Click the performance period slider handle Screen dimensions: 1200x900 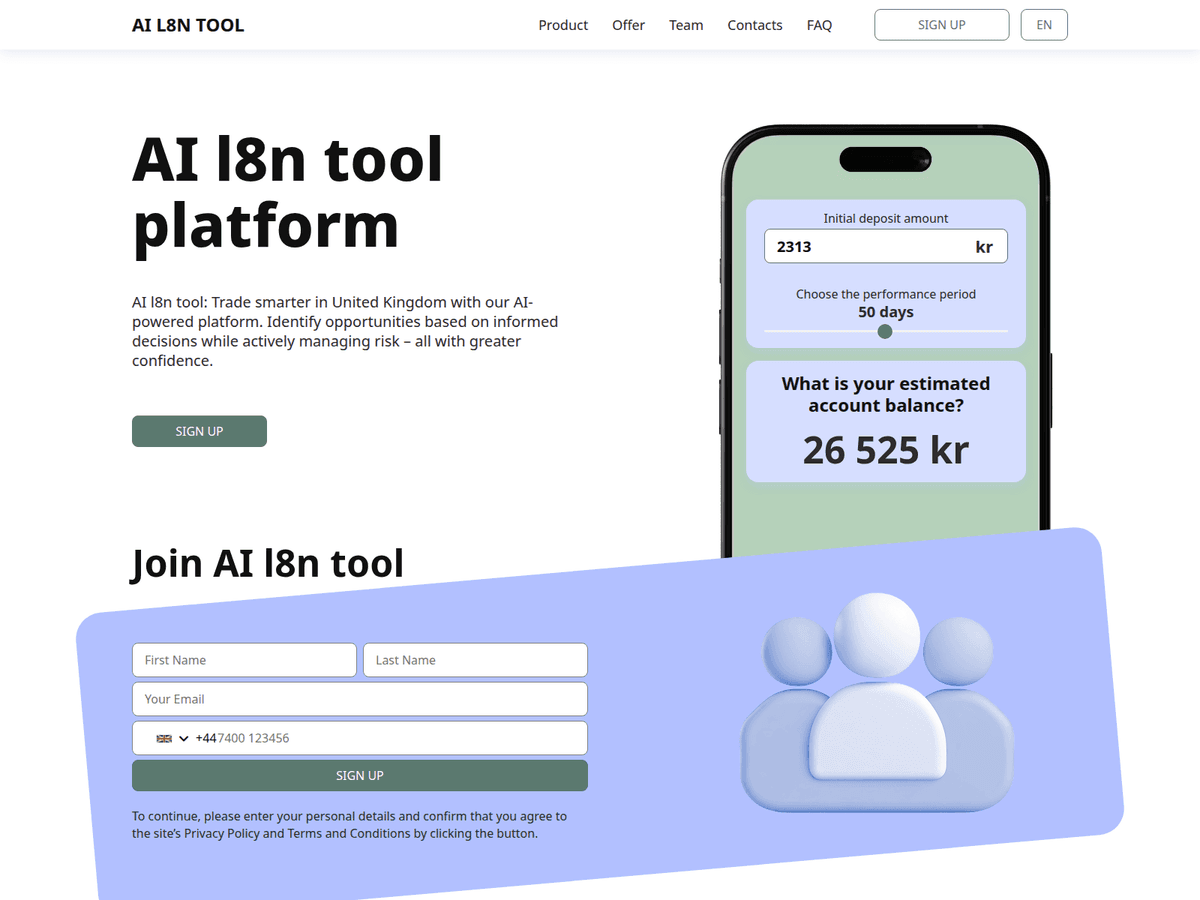click(885, 332)
